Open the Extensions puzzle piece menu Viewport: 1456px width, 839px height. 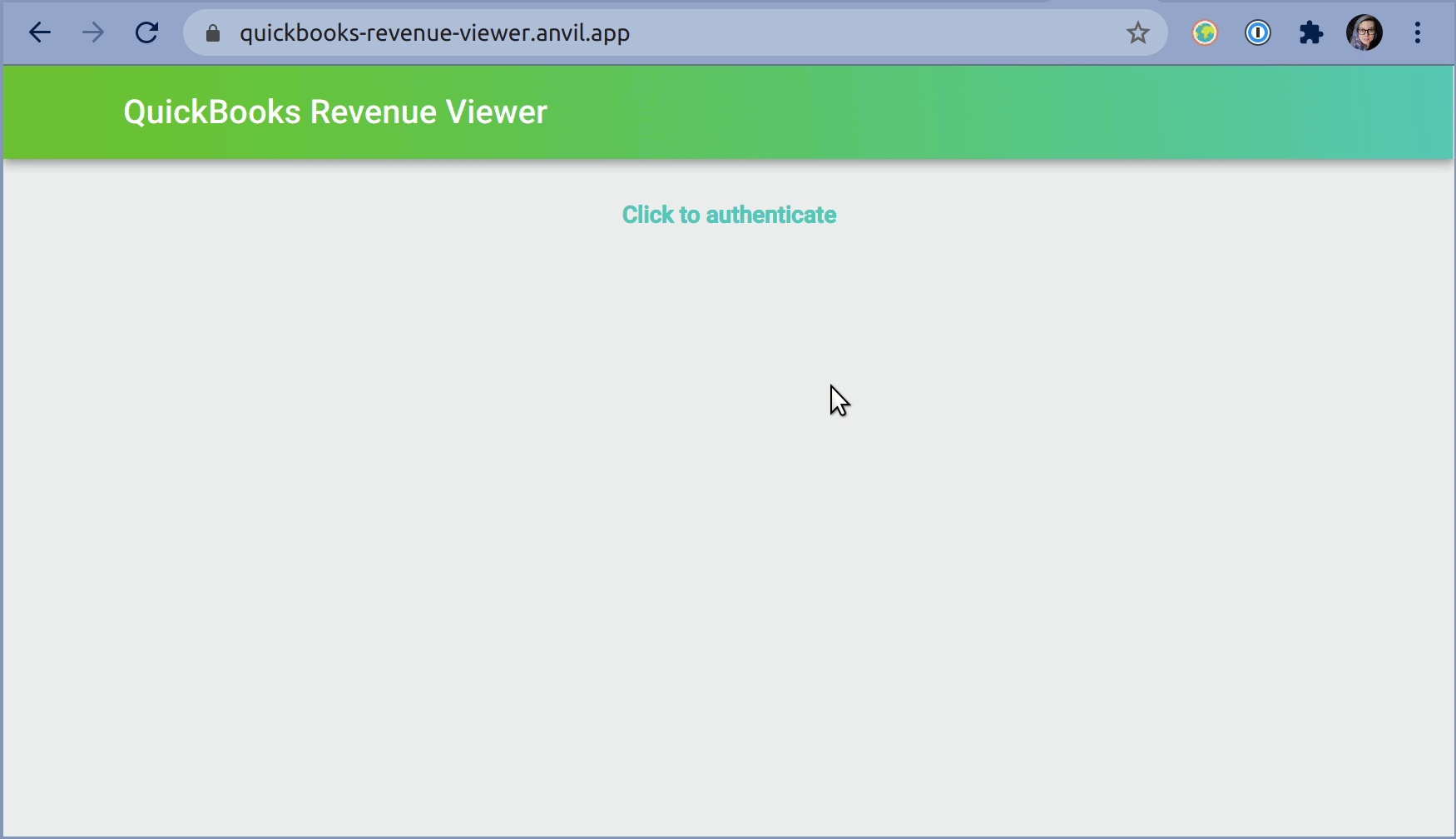pos(1311,33)
